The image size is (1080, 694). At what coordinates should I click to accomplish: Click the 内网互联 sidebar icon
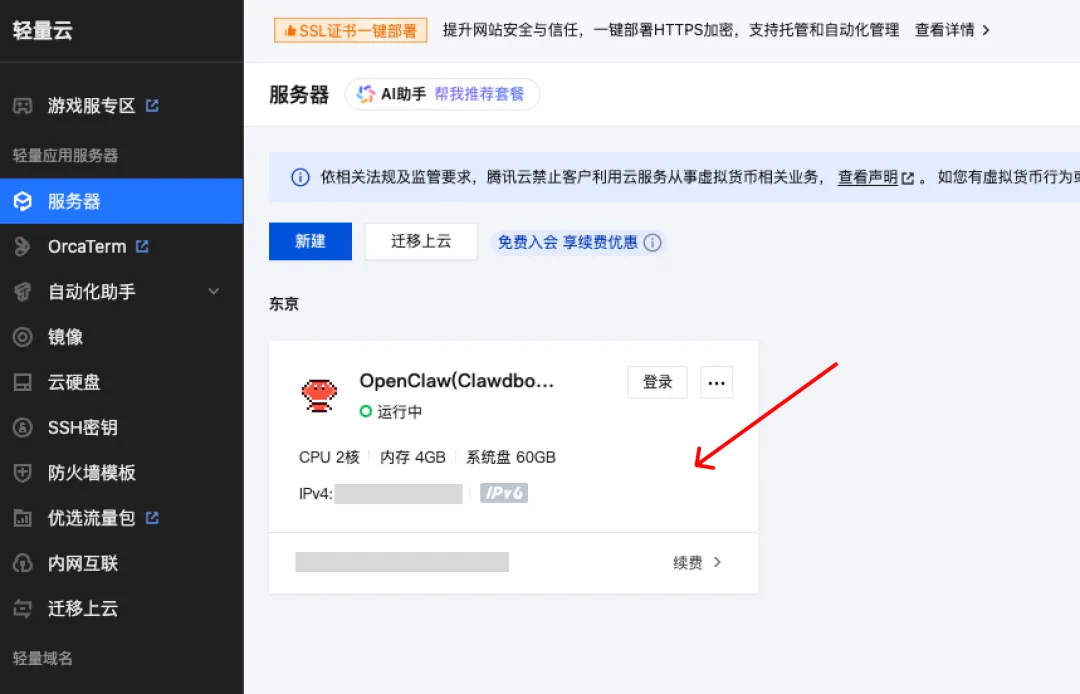point(23,563)
